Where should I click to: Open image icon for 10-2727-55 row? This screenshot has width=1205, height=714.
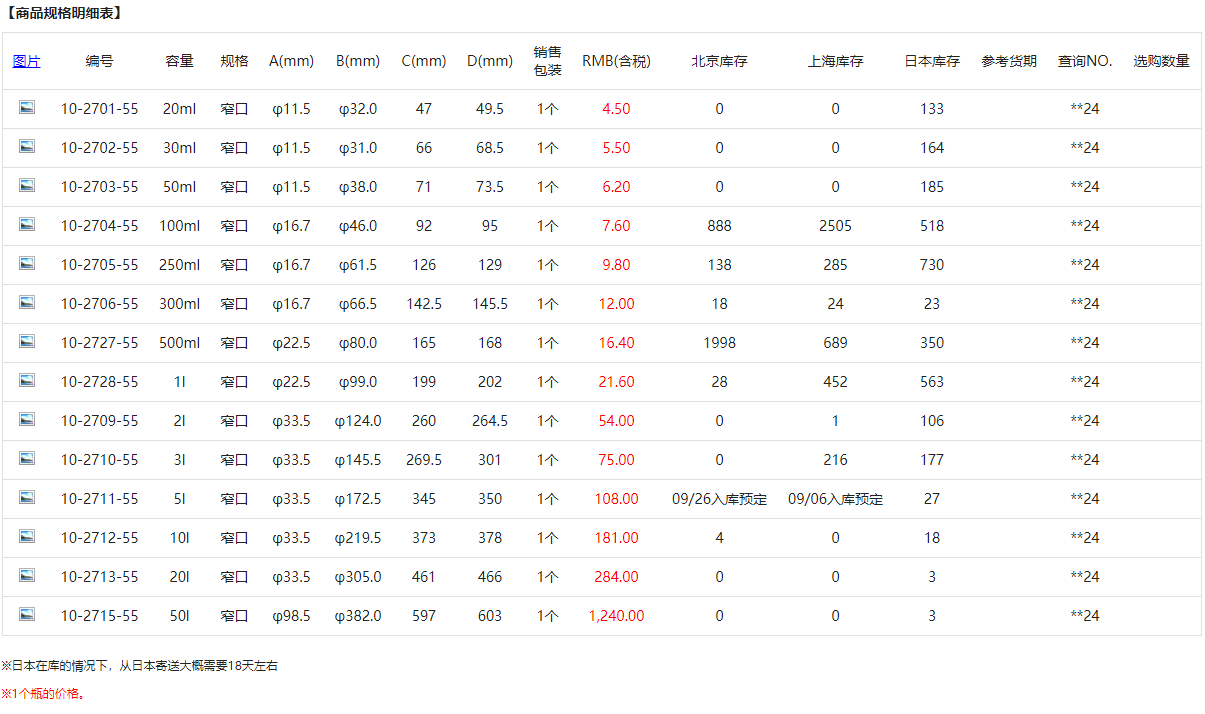coord(27,342)
